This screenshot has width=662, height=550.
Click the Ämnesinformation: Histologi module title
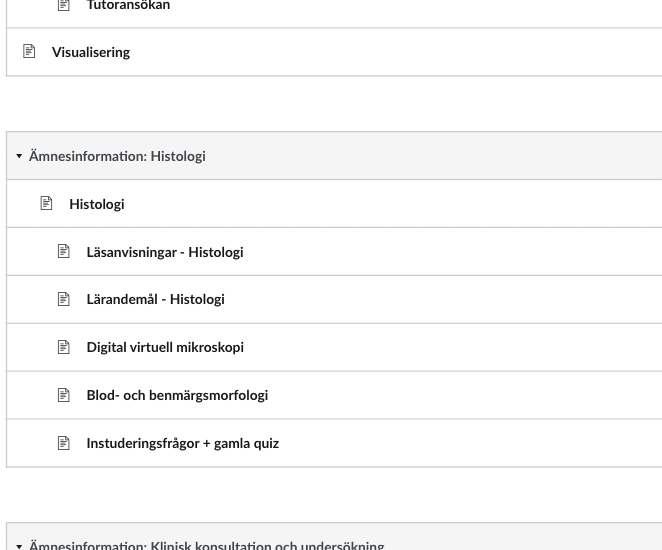pyautogui.click(x=117, y=156)
